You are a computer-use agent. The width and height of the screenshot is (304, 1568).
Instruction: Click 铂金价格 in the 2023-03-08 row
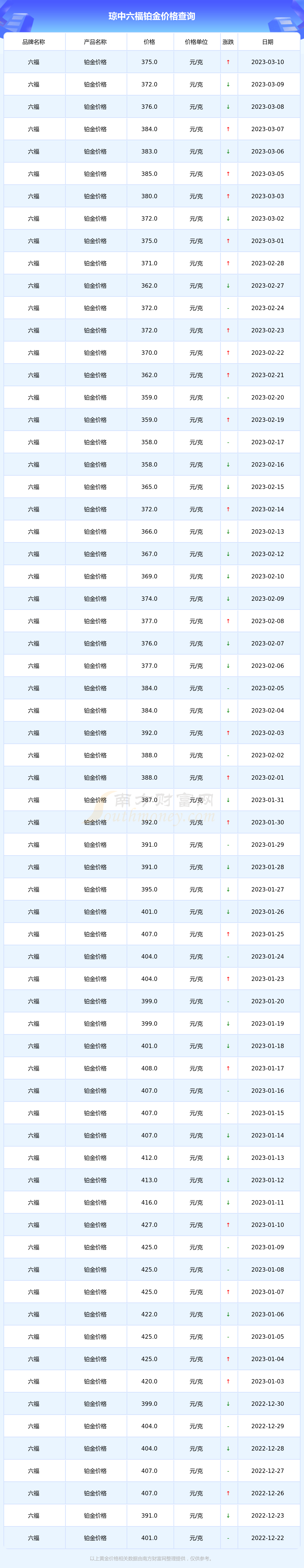coord(95,107)
